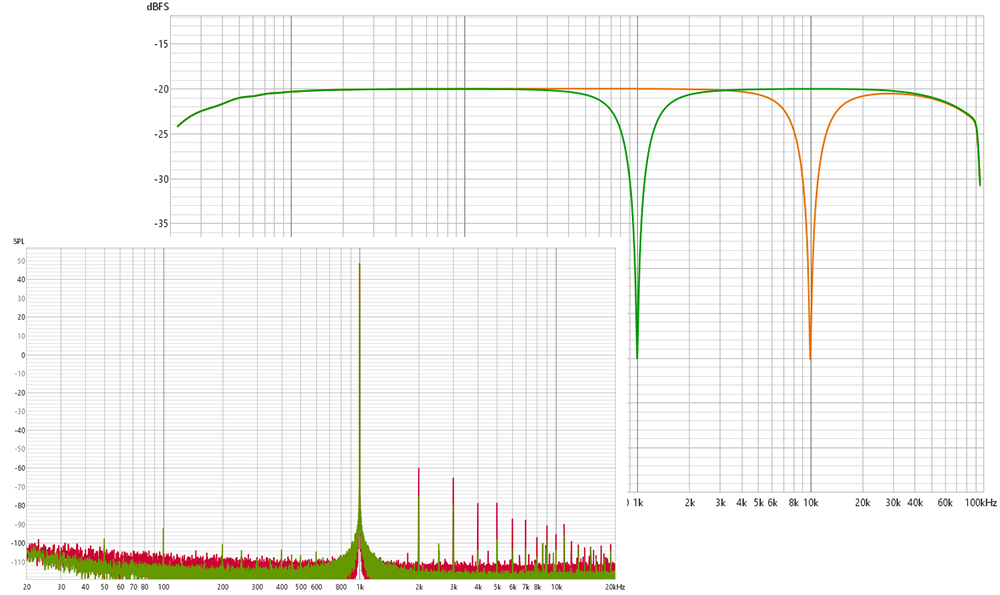Viewport: 1000px width, 595px height.
Task: Click the 50 label on the SPL axis
Action: click(20, 261)
